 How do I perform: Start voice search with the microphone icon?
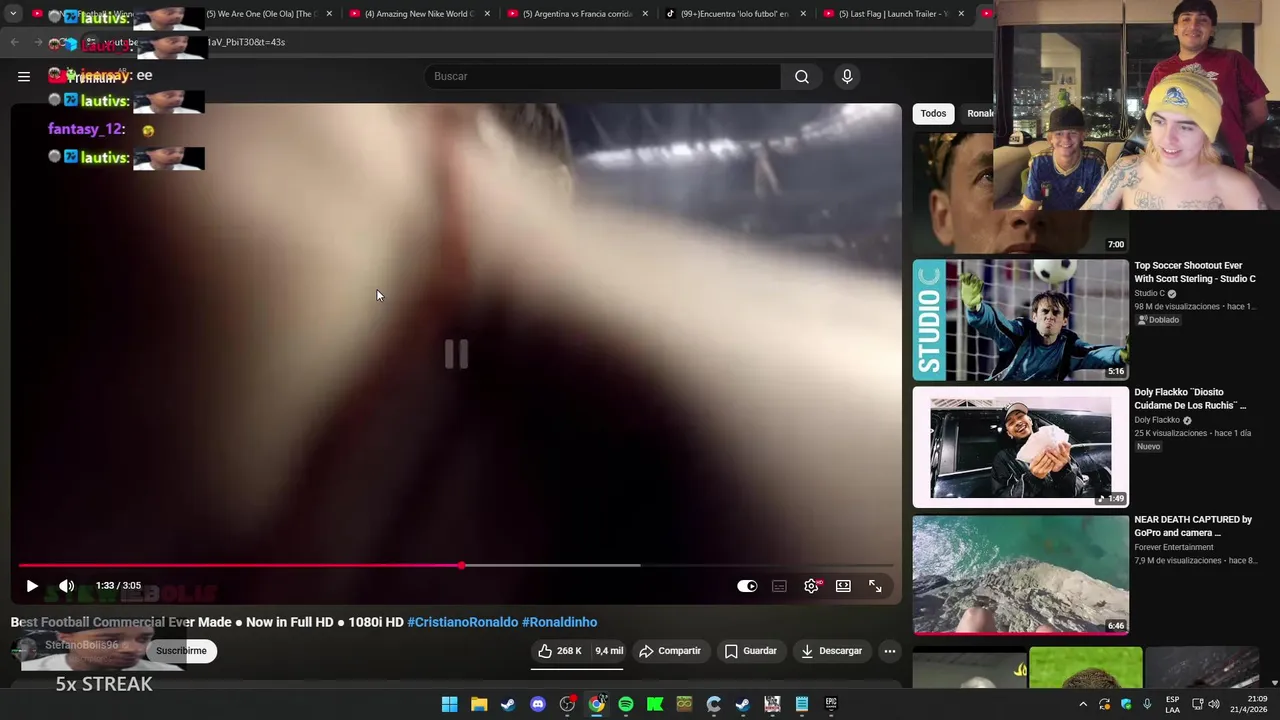pos(847,76)
